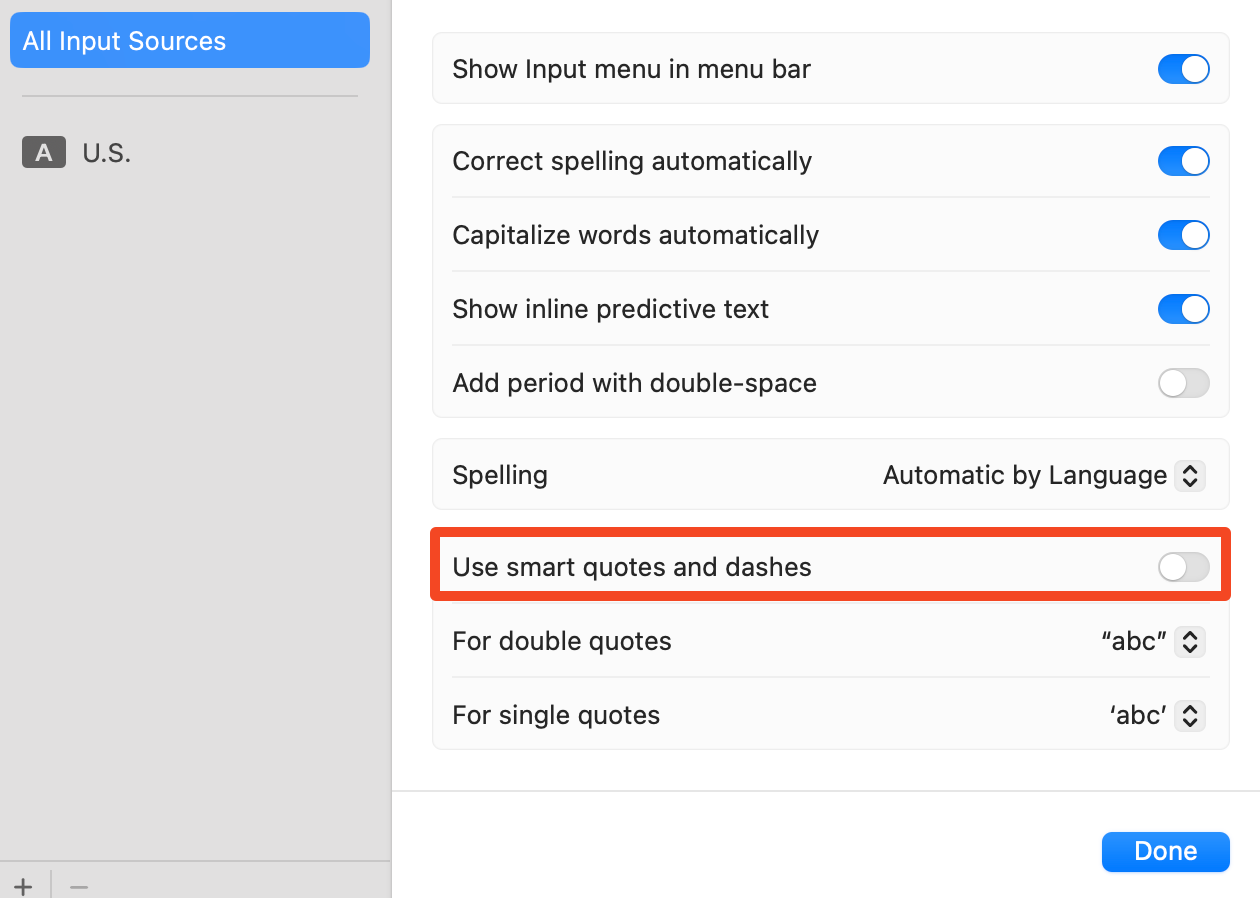Select the U.S. input source label
Viewport: 1260px width, 898px height.
106,153
